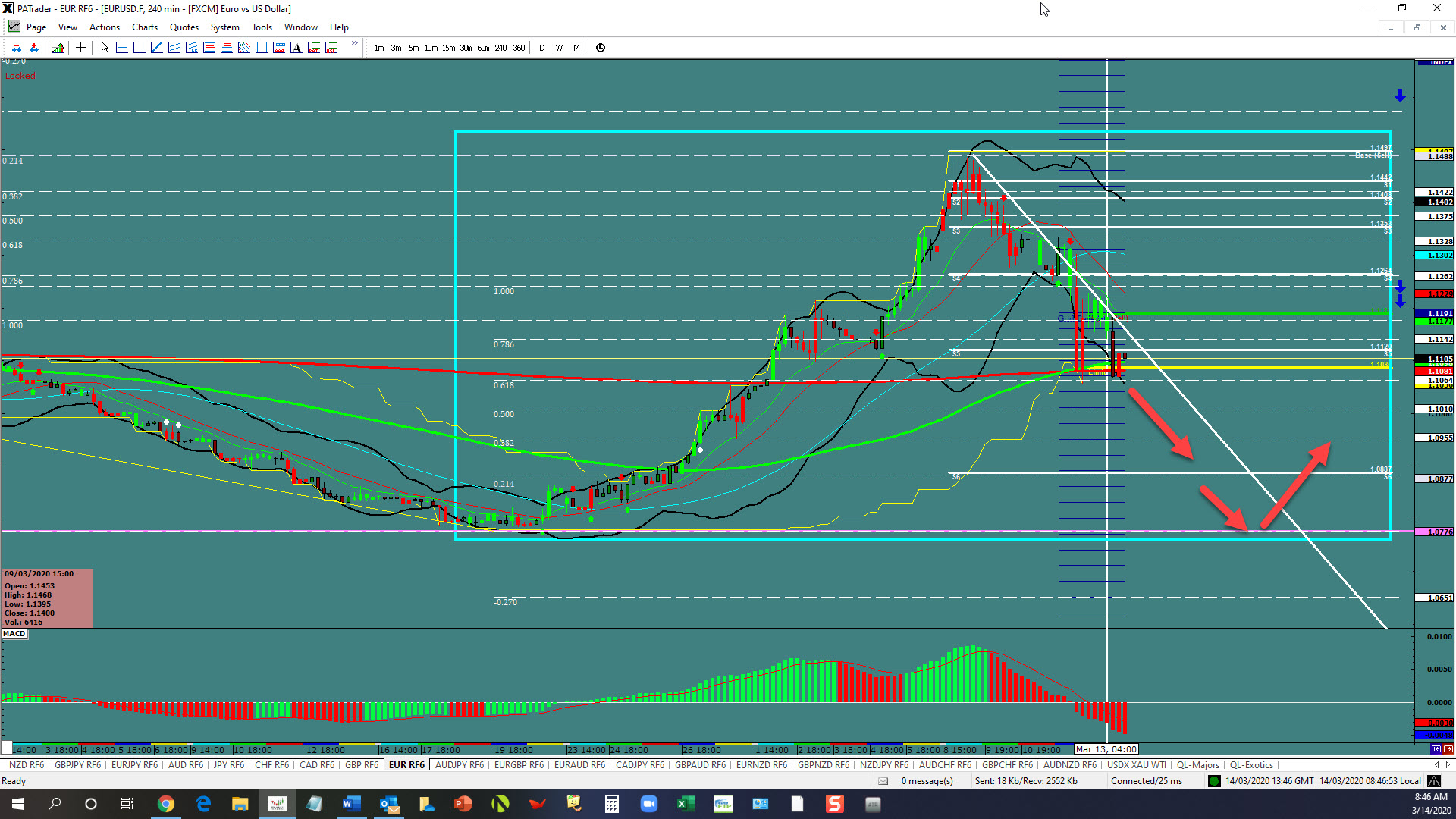1456x819 pixels.
Task: Select the vertical lines drawing tool
Action: [x=261, y=48]
